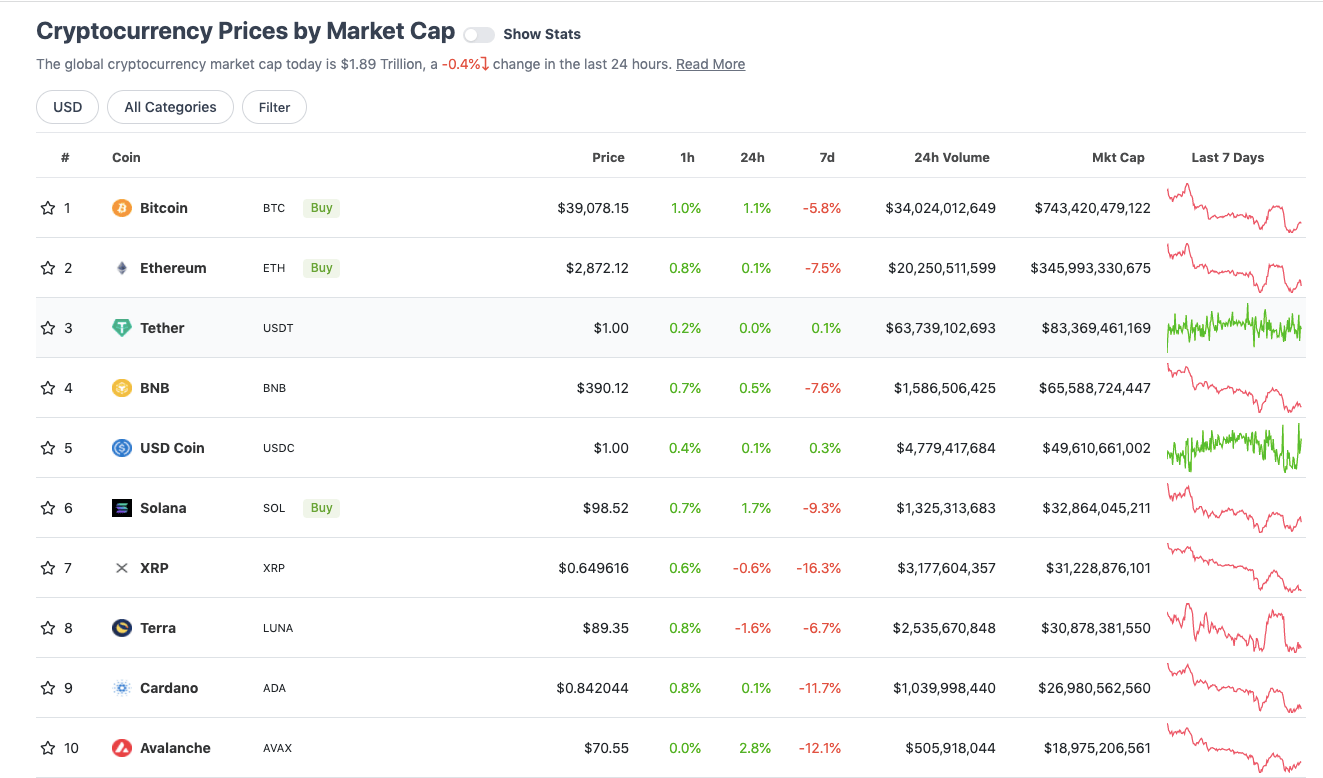
Task: Open the Cardano coin page link
Action: click(169, 688)
